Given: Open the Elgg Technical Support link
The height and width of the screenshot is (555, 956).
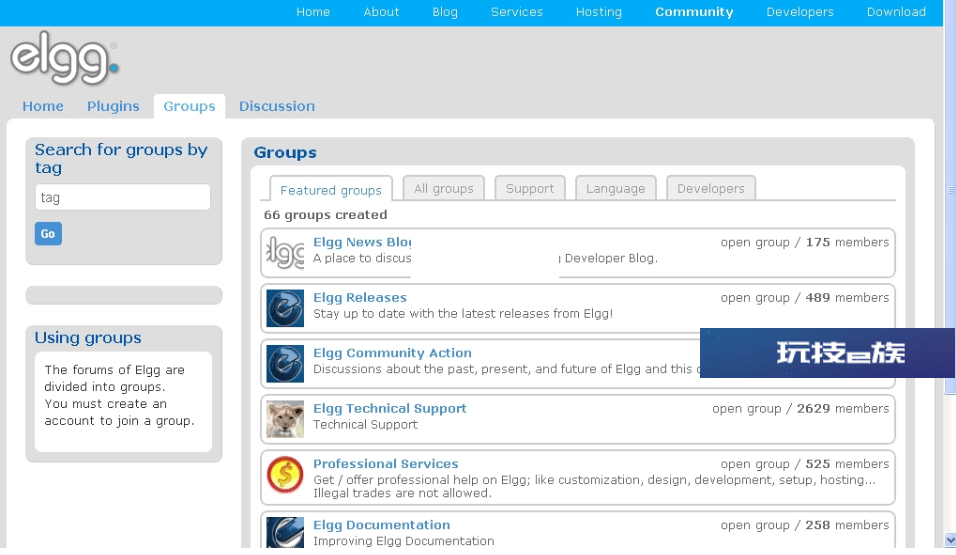Looking at the screenshot, I should pyautogui.click(x=390, y=409).
